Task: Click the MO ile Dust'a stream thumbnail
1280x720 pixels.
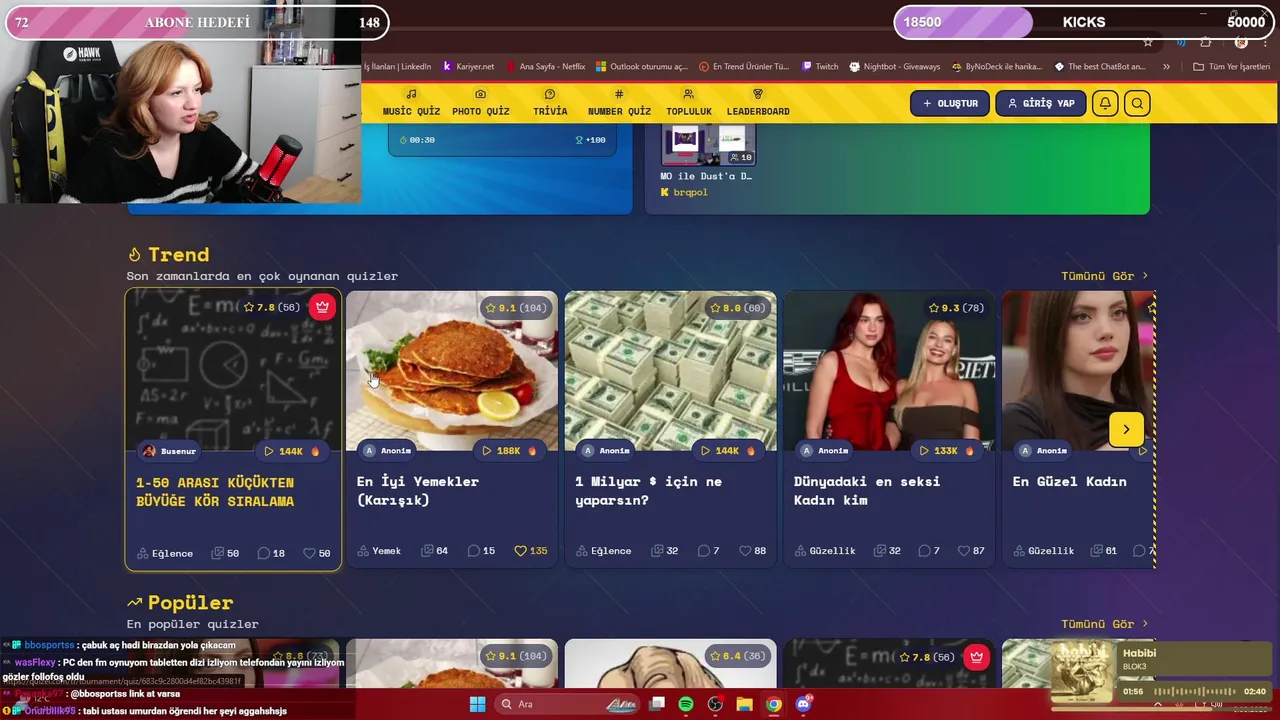Action: point(708,145)
